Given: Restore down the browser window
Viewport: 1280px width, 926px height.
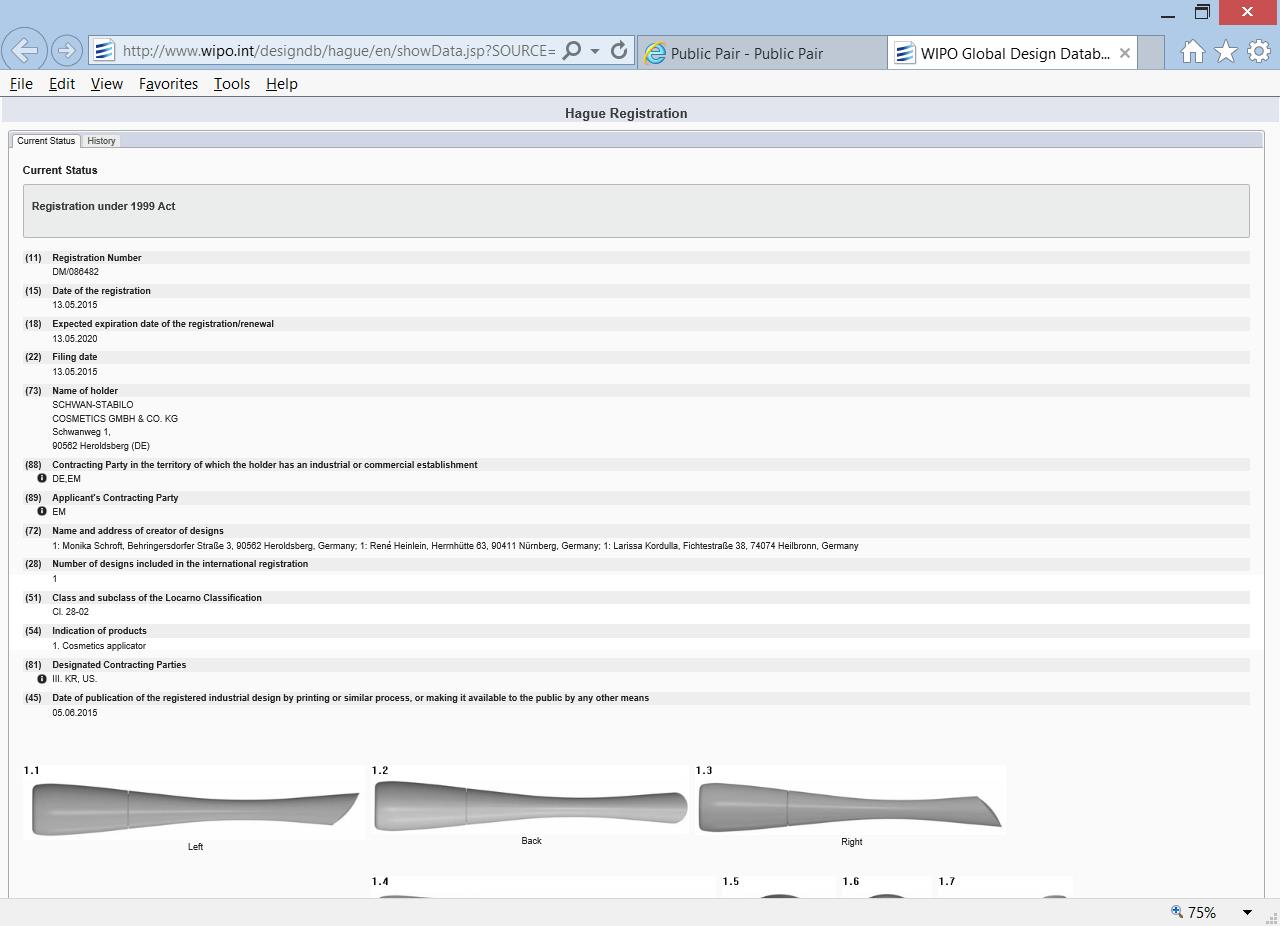Looking at the screenshot, I should point(1202,12).
